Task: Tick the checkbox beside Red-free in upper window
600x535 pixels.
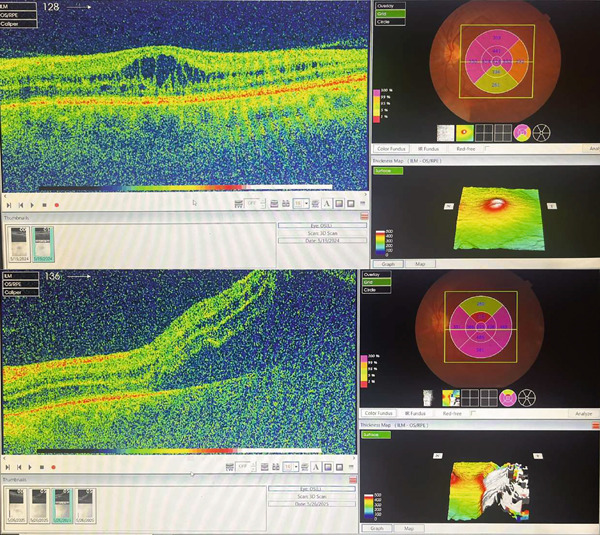Action: point(487,148)
